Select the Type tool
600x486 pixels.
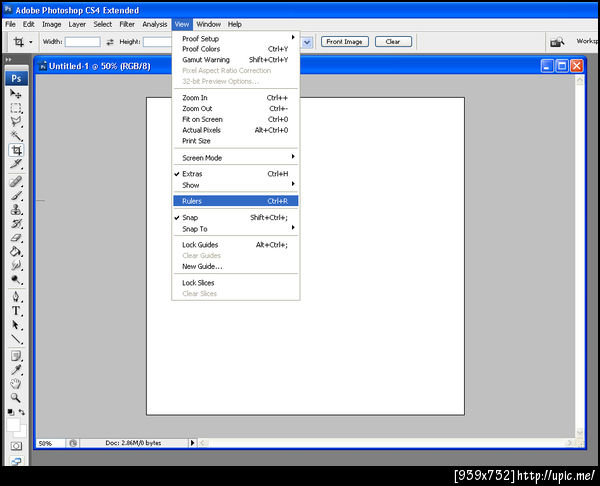point(16,311)
